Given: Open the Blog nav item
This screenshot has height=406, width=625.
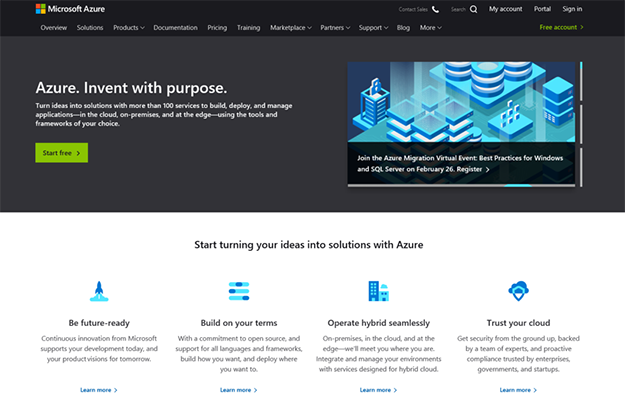Looking at the screenshot, I should coord(403,27).
